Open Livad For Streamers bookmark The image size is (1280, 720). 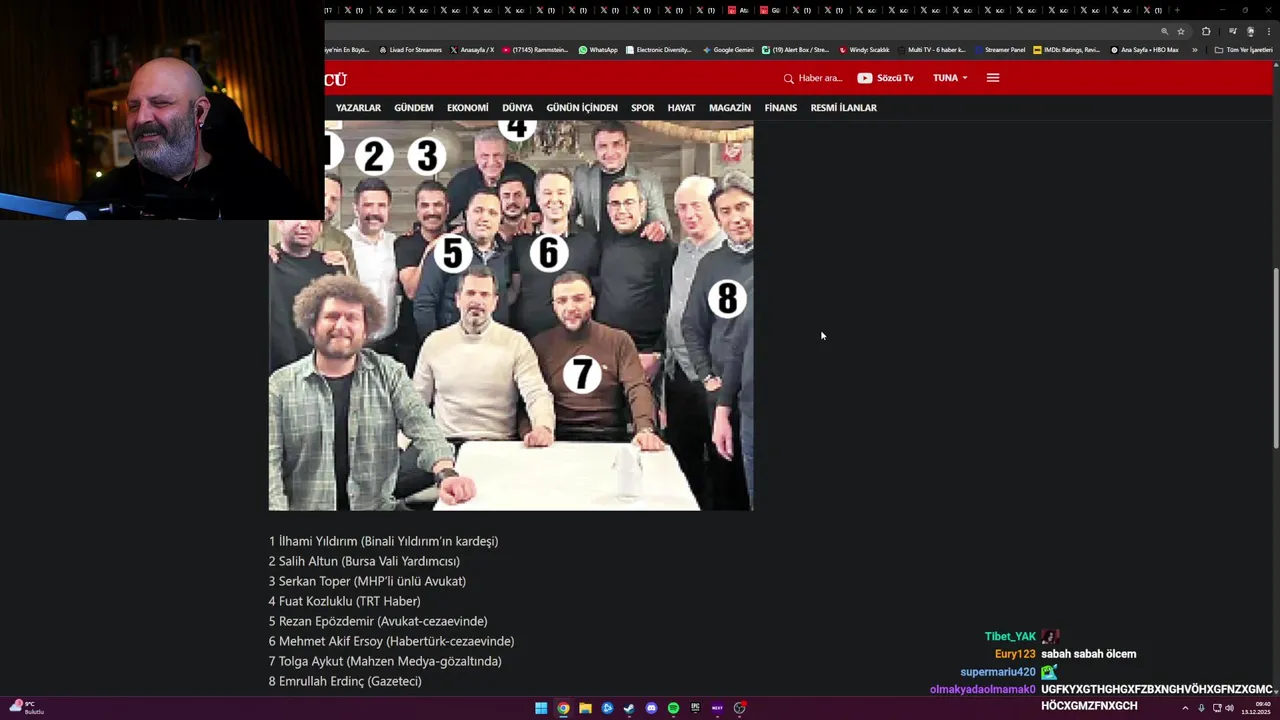(x=410, y=50)
